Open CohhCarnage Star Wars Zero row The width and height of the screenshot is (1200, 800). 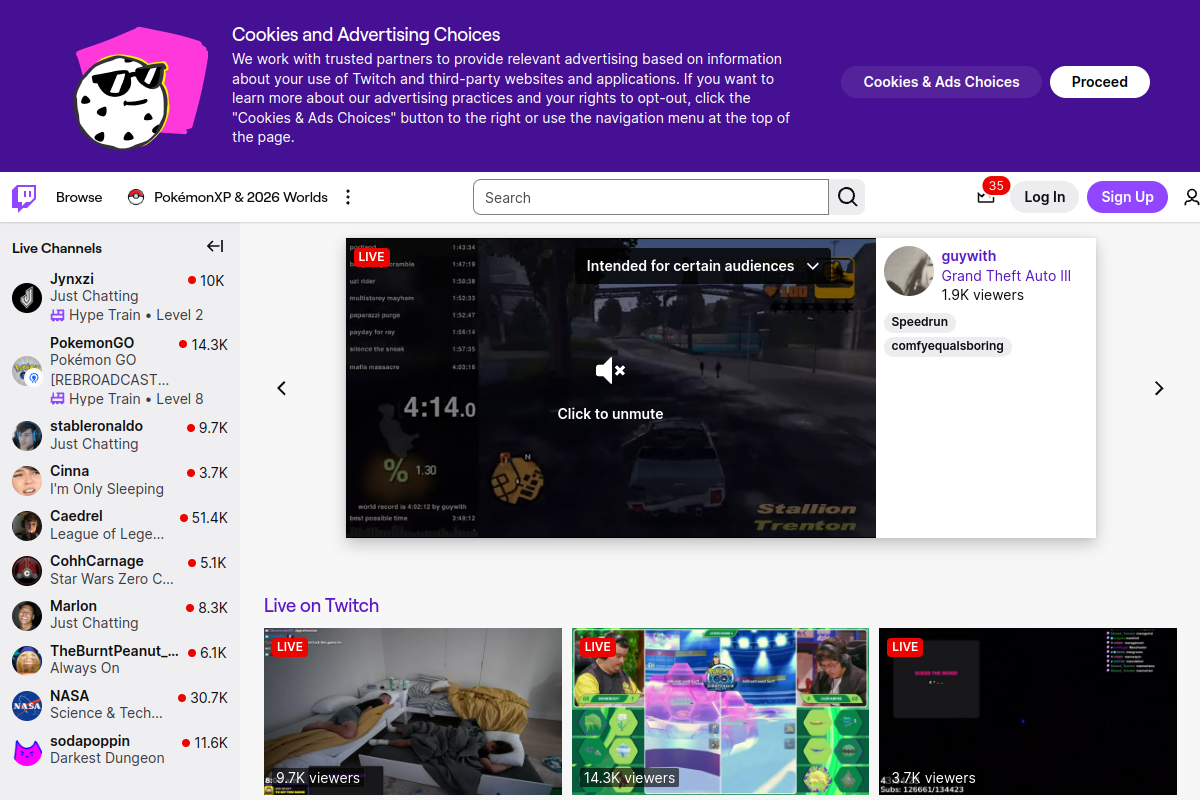coord(120,570)
